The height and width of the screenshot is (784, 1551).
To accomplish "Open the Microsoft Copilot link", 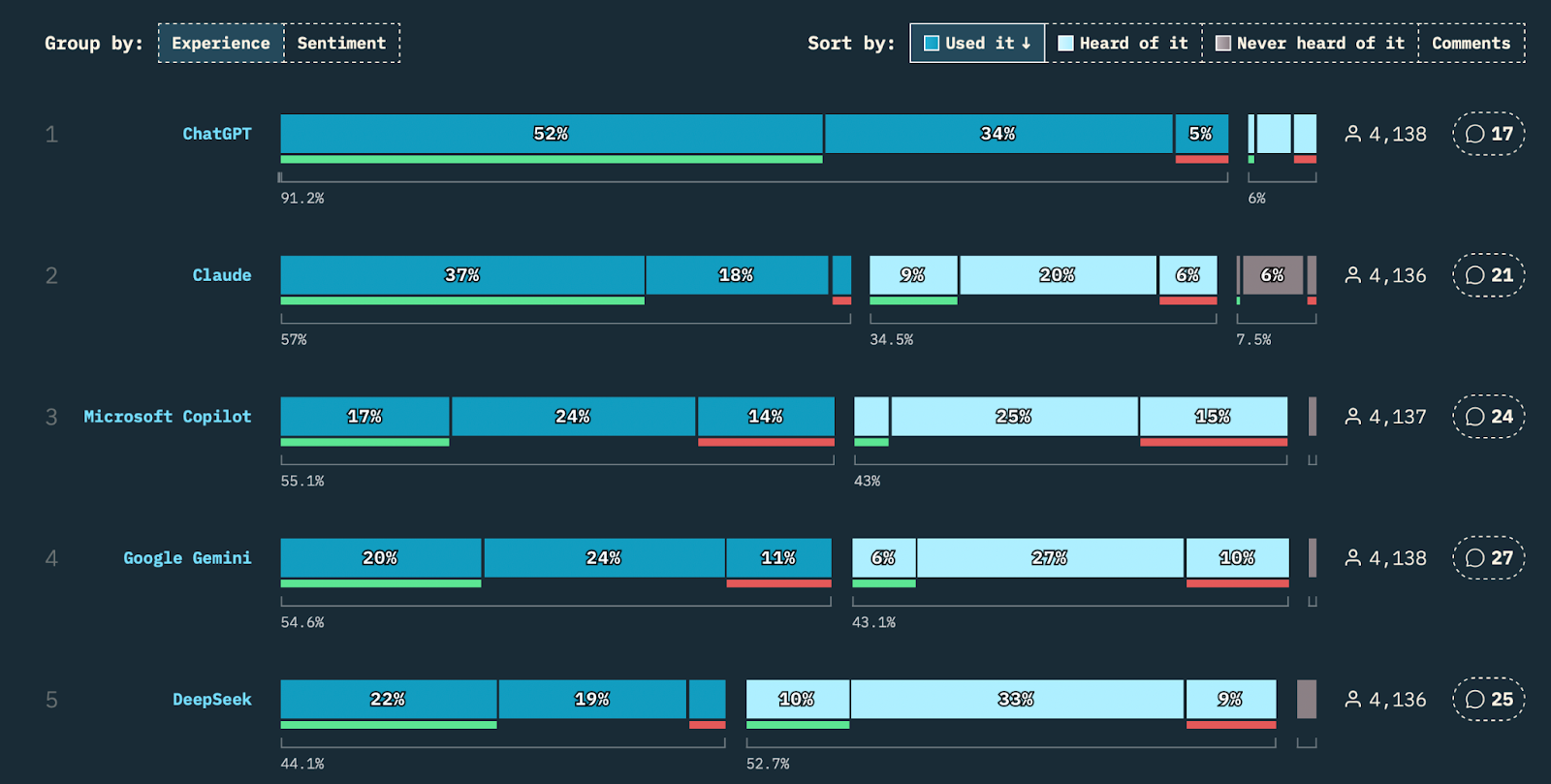I will 168,417.
